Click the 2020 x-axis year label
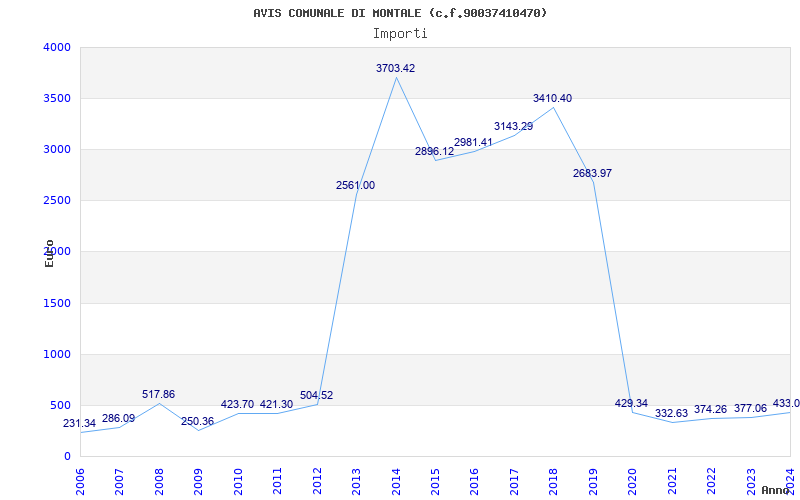This screenshot has width=800, height=500. pos(632,481)
